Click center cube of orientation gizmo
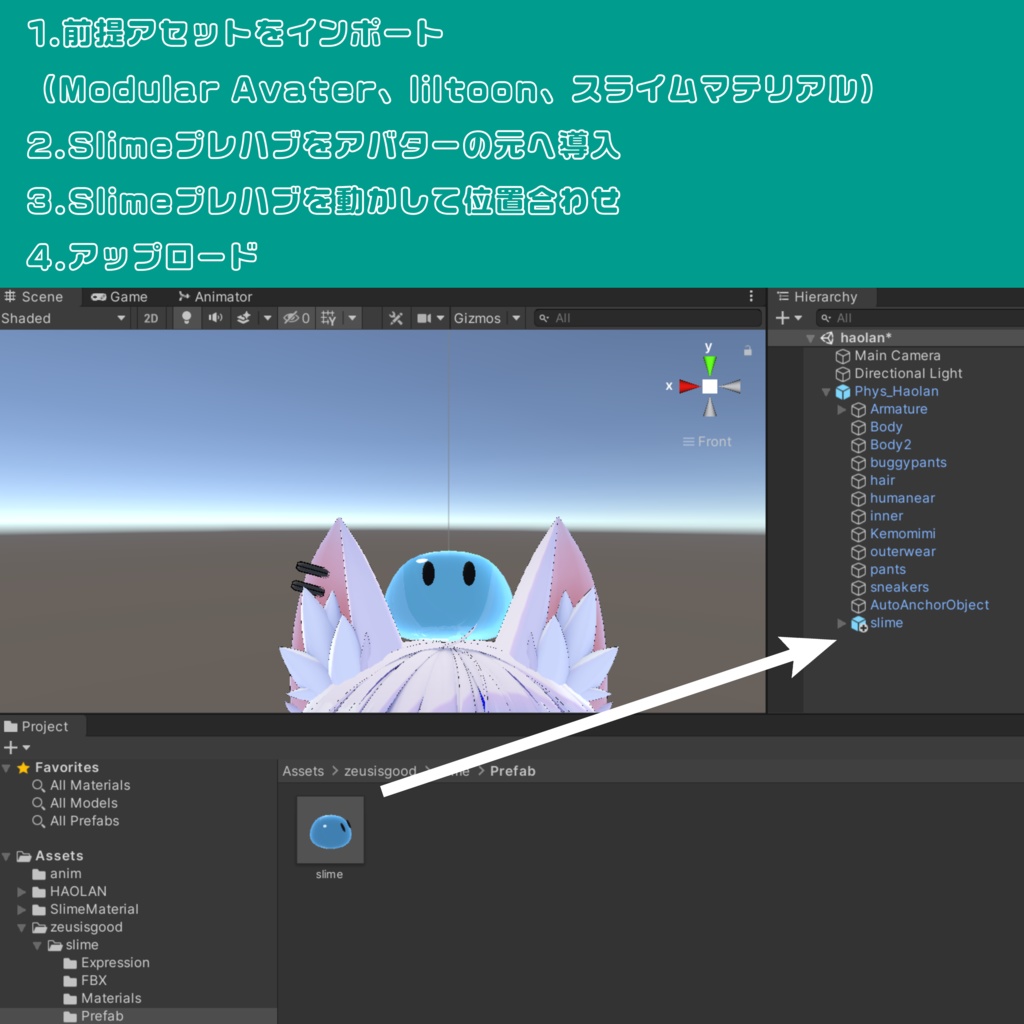 pyautogui.click(x=710, y=387)
